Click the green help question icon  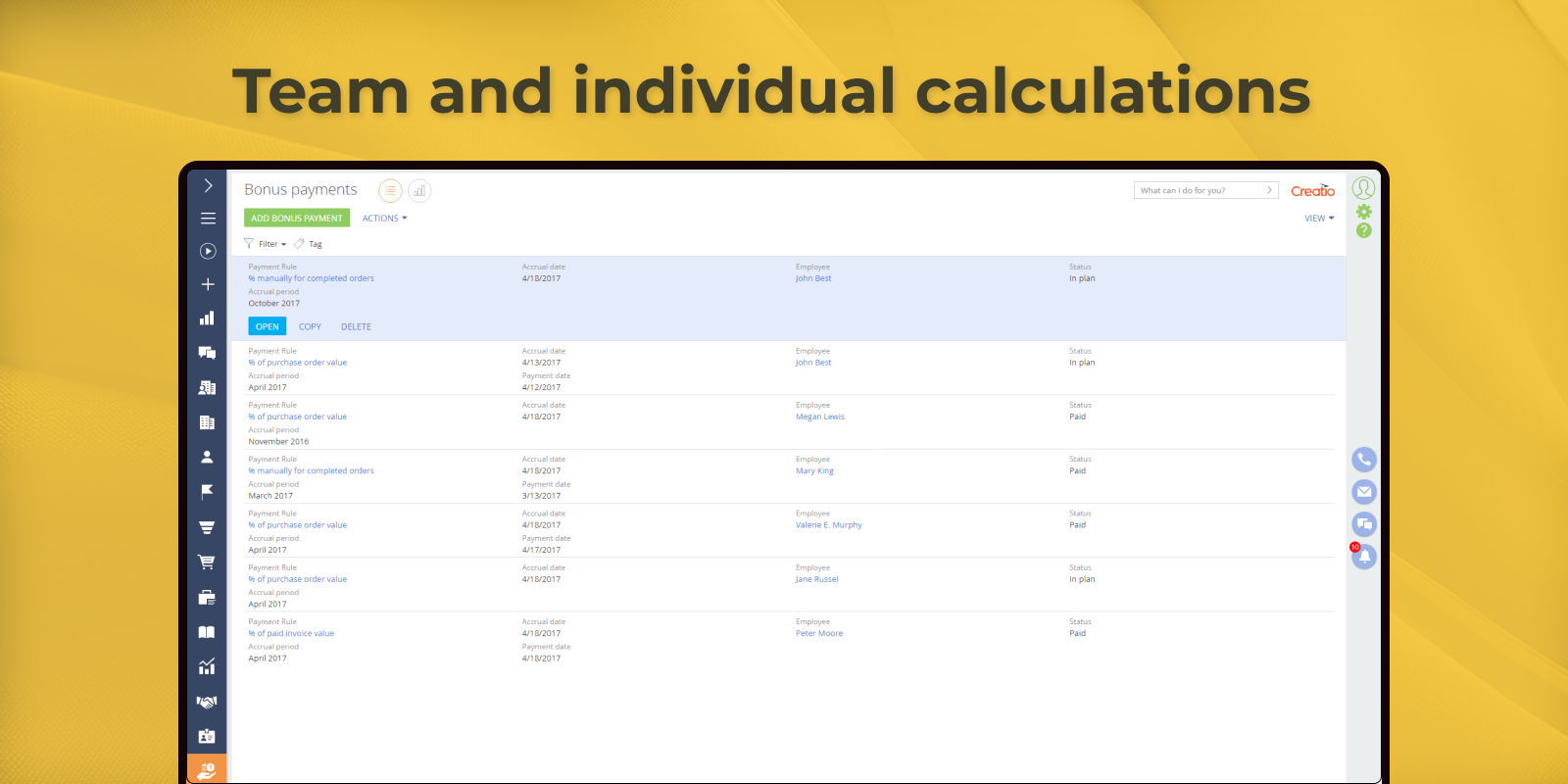coord(1363,230)
